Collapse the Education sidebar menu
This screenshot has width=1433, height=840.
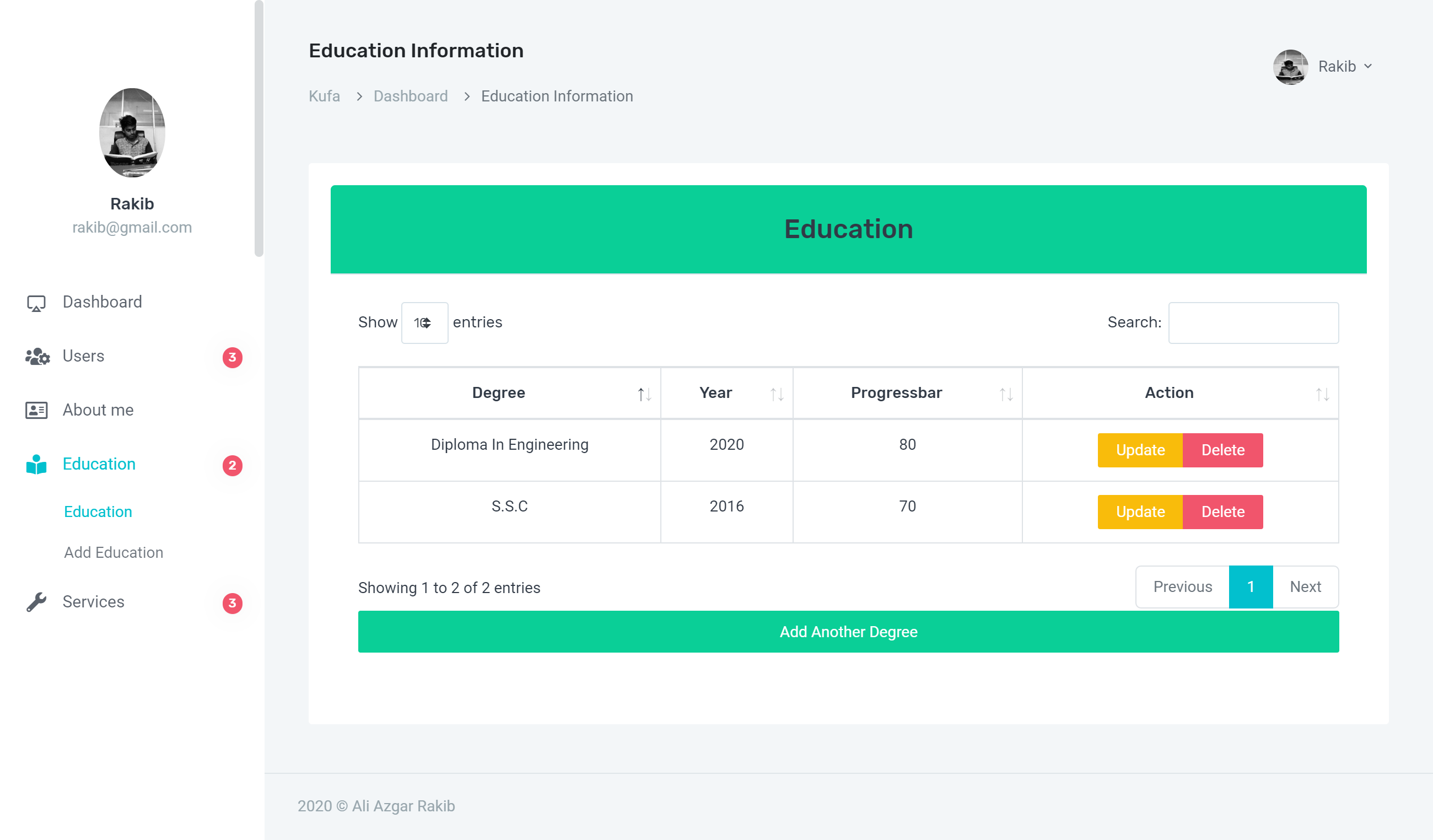click(99, 464)
